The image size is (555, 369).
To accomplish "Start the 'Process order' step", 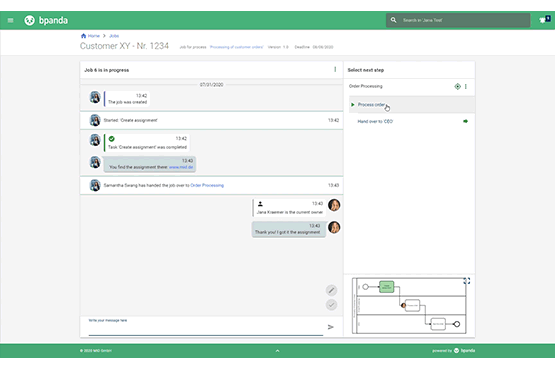I will point(412,105).
